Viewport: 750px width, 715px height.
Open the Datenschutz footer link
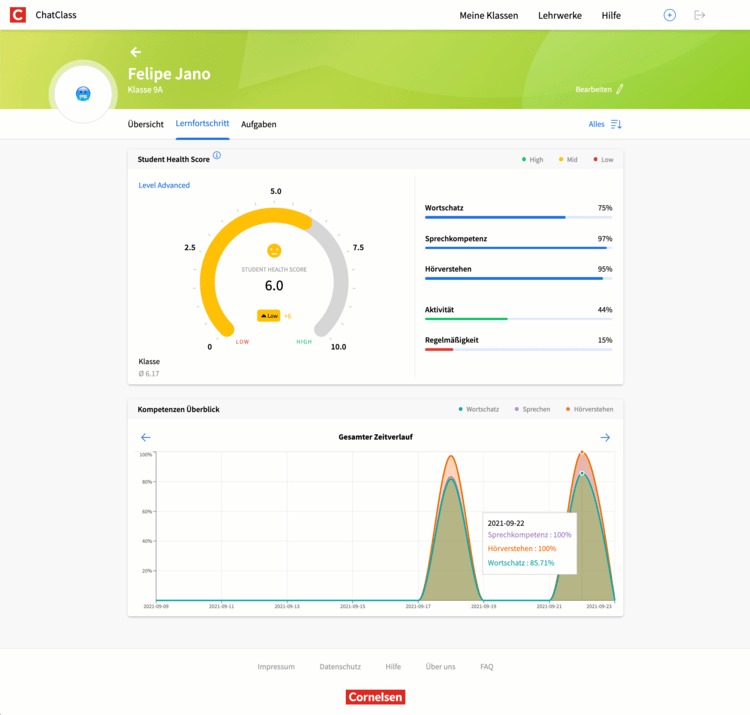[x=340, y=667]
